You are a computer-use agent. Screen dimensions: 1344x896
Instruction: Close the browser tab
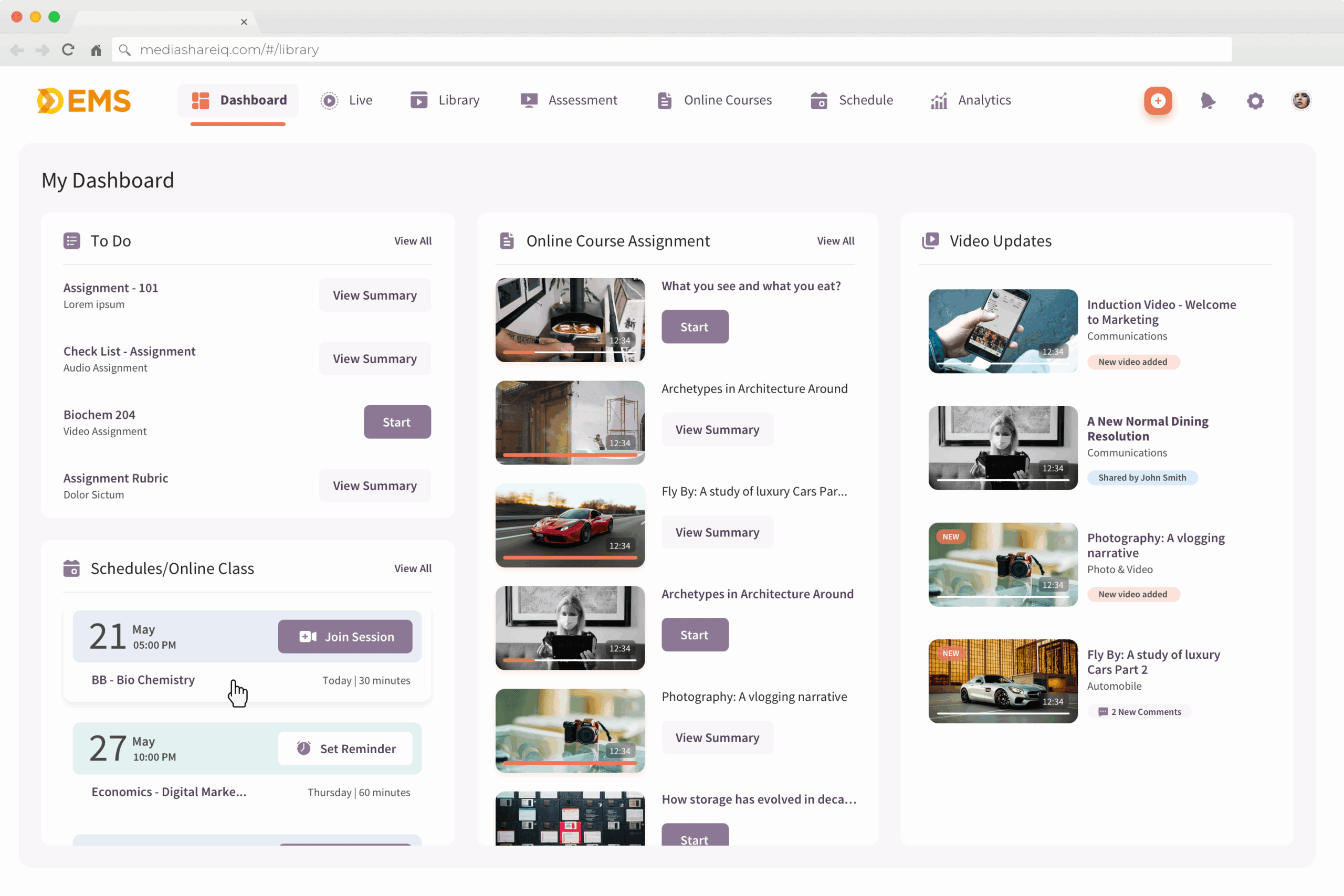[244, 22]
